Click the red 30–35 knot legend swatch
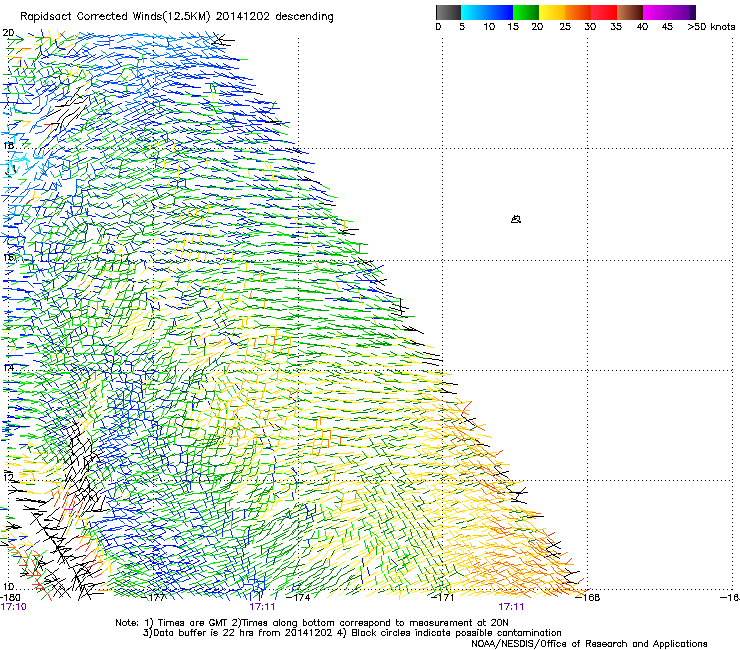Viewport: 740px width, 650px height. tap(604, 12)
